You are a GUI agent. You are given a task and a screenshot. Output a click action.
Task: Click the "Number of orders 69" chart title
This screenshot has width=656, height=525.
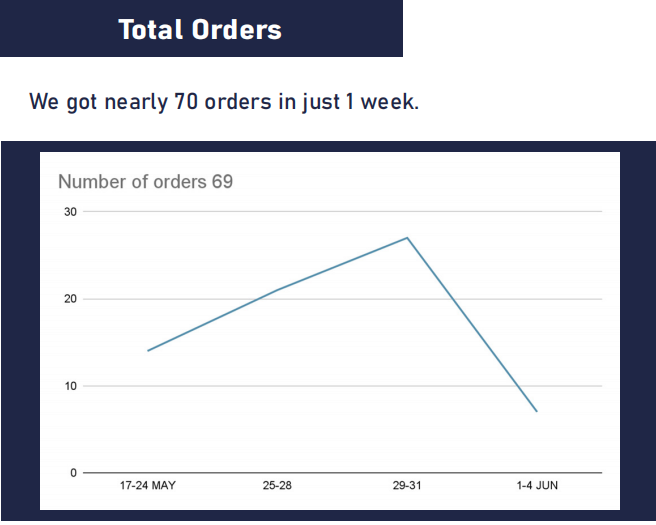pyautogui.click(x=146, y=182)
